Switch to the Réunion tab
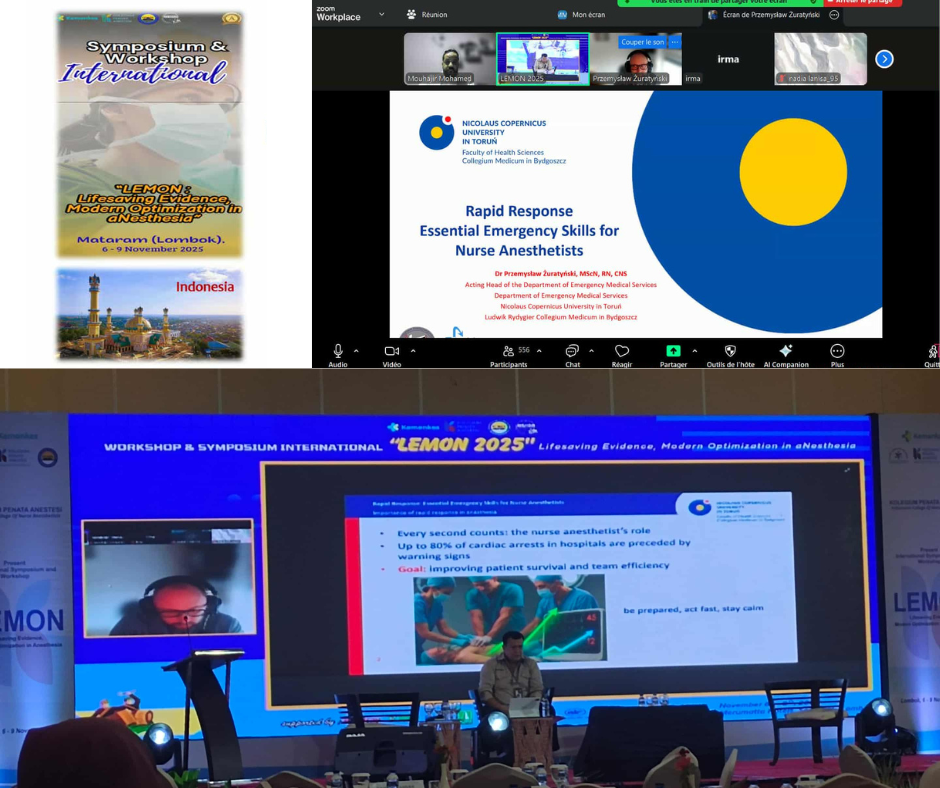 tap(426, 15)
